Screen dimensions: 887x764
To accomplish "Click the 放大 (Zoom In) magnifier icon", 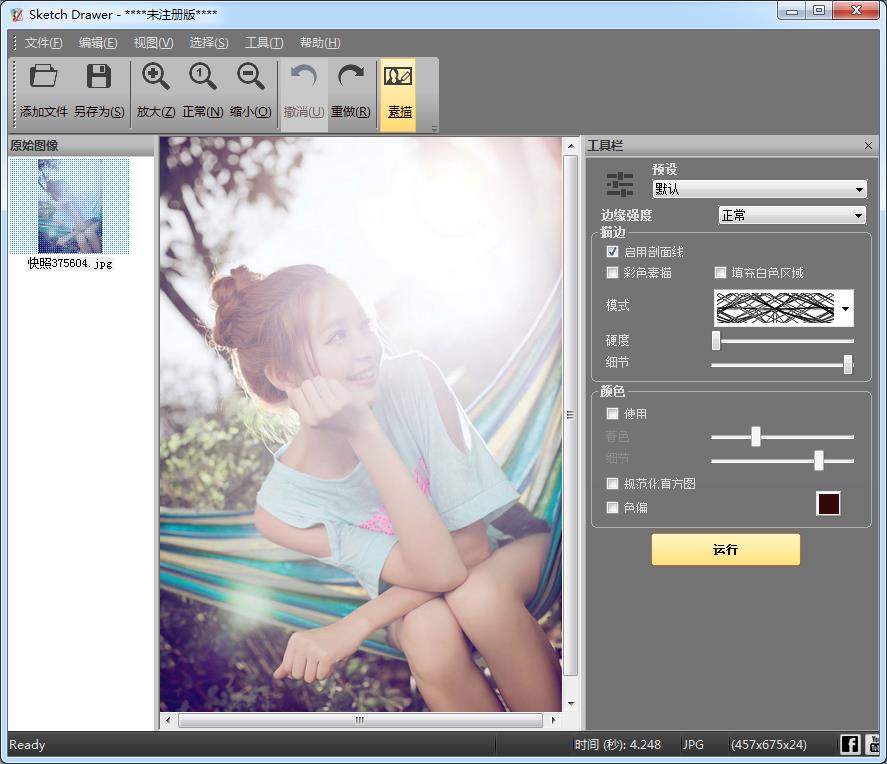I will point(155,77).
